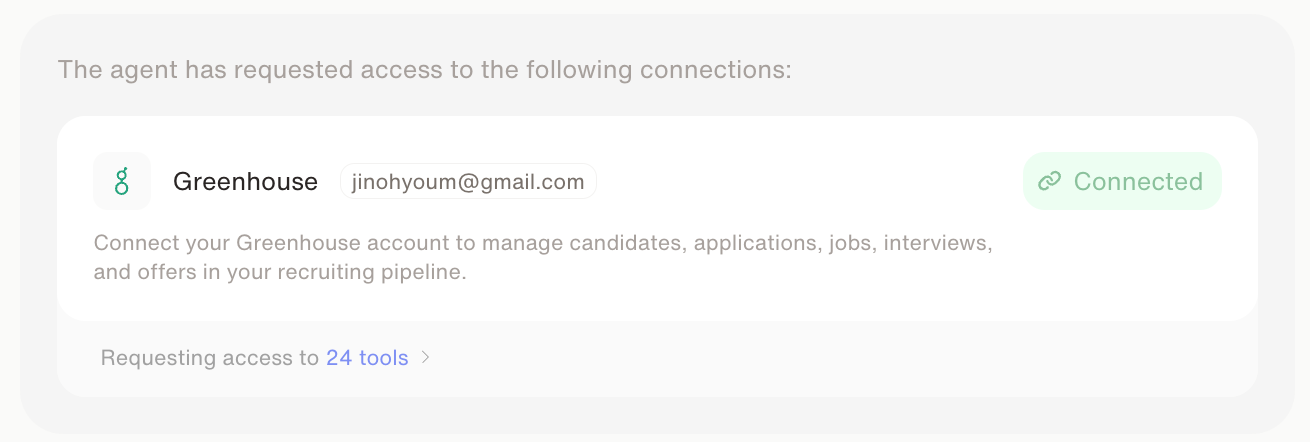Click the number 24 in the footer row
Viewport: 1310px width, 442px height.
pos(339,357)
